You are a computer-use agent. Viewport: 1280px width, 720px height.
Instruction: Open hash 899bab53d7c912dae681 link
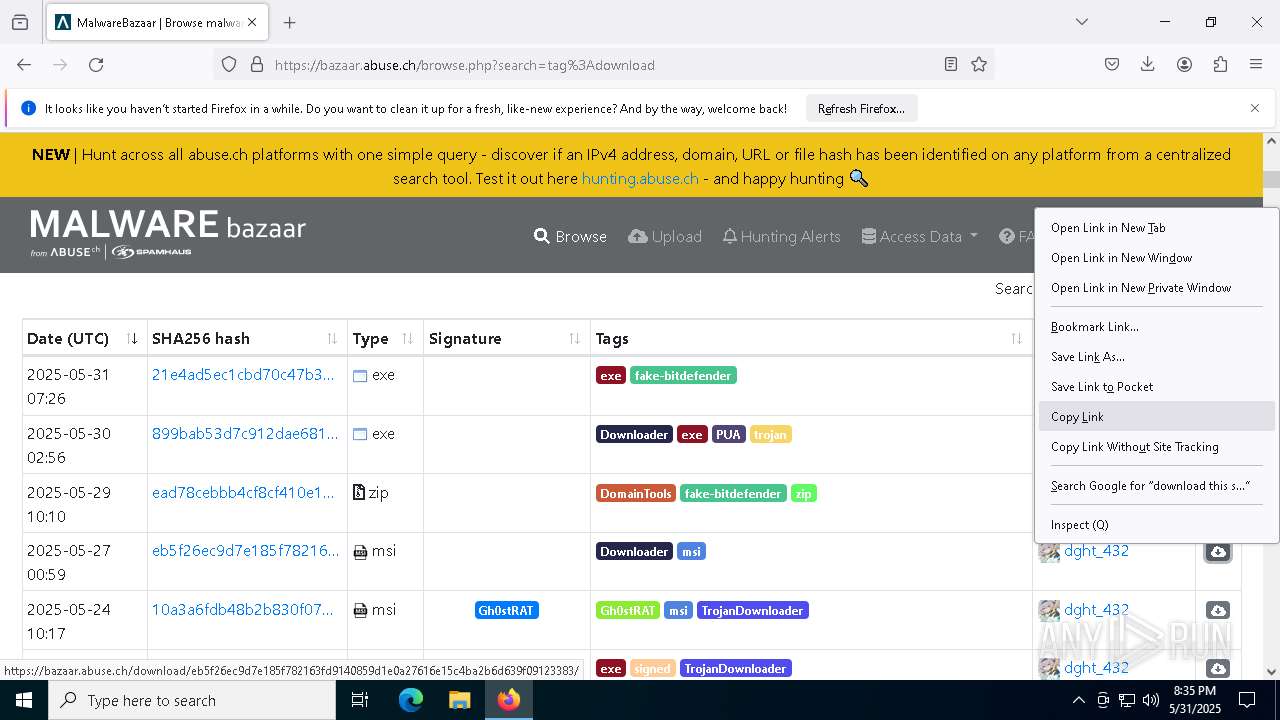(245, 434)
